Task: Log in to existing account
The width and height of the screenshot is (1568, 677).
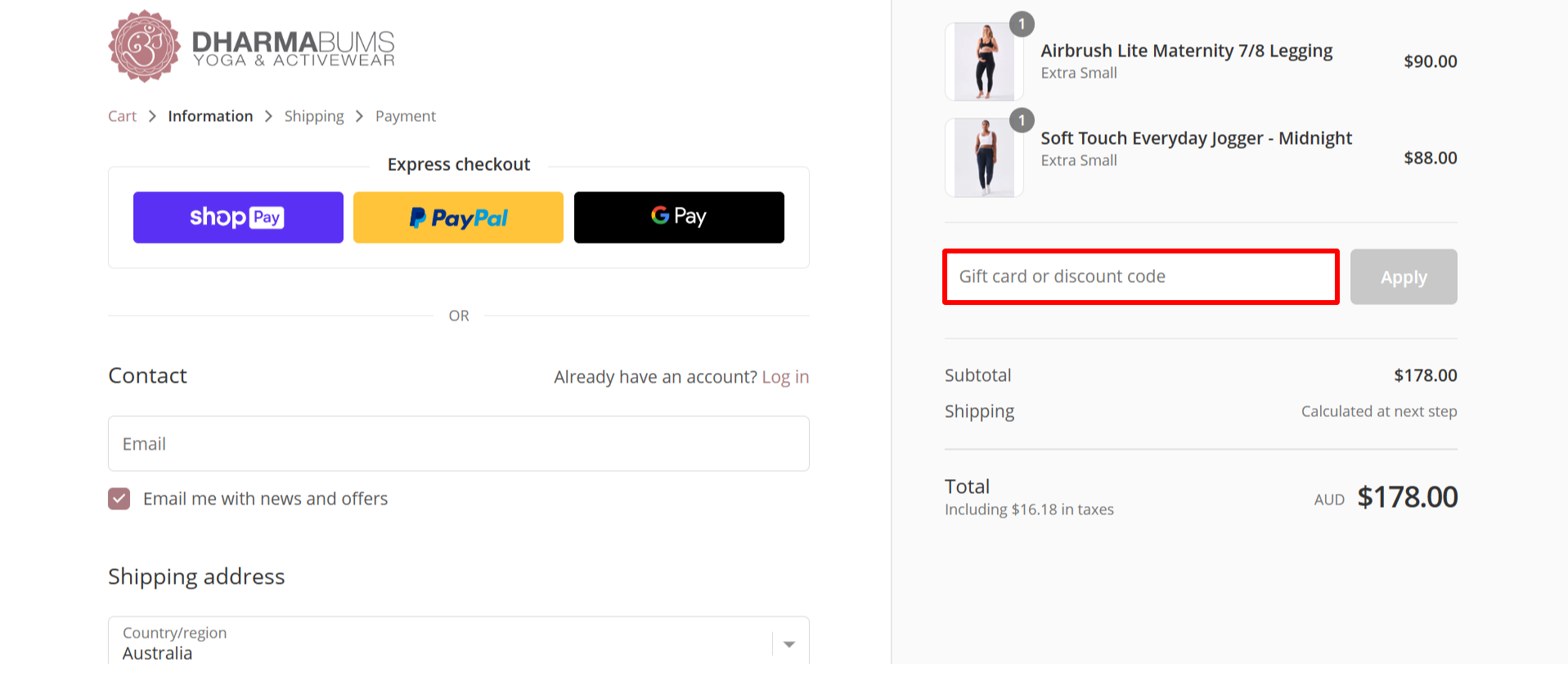Action: pyautogui.click(x=785, y=377)
